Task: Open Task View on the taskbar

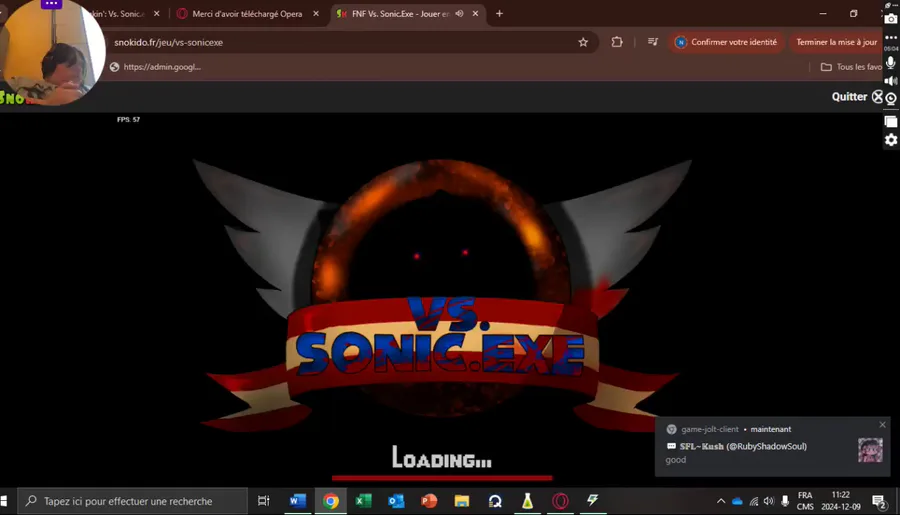Action: [263, 501]
